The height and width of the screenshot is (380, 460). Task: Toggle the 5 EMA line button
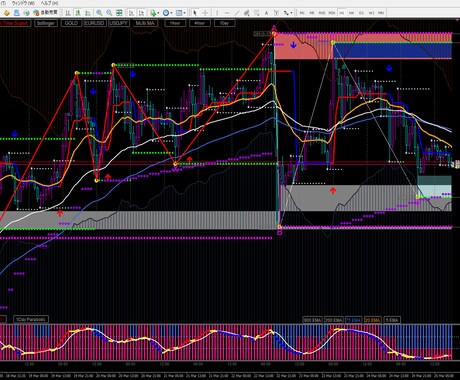(x=392, y=320)
